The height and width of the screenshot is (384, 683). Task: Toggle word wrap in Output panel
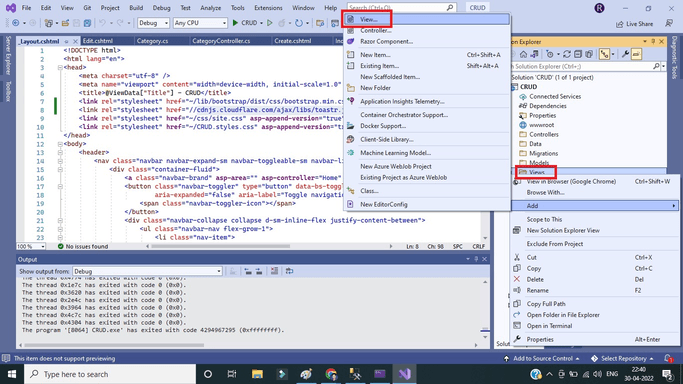(289, 271)
